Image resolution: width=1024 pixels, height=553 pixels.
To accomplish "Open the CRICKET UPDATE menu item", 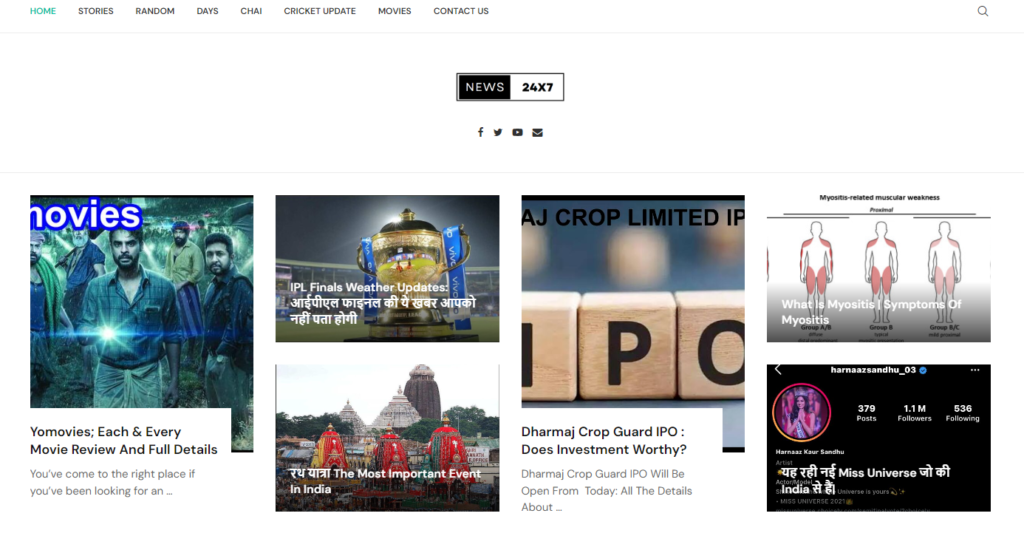I will pos(320,11).
